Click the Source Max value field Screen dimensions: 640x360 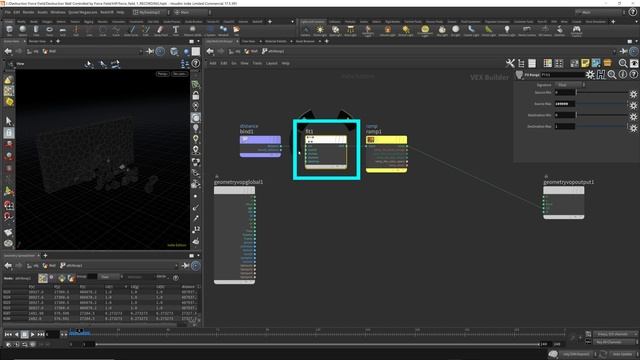(564, 104)
